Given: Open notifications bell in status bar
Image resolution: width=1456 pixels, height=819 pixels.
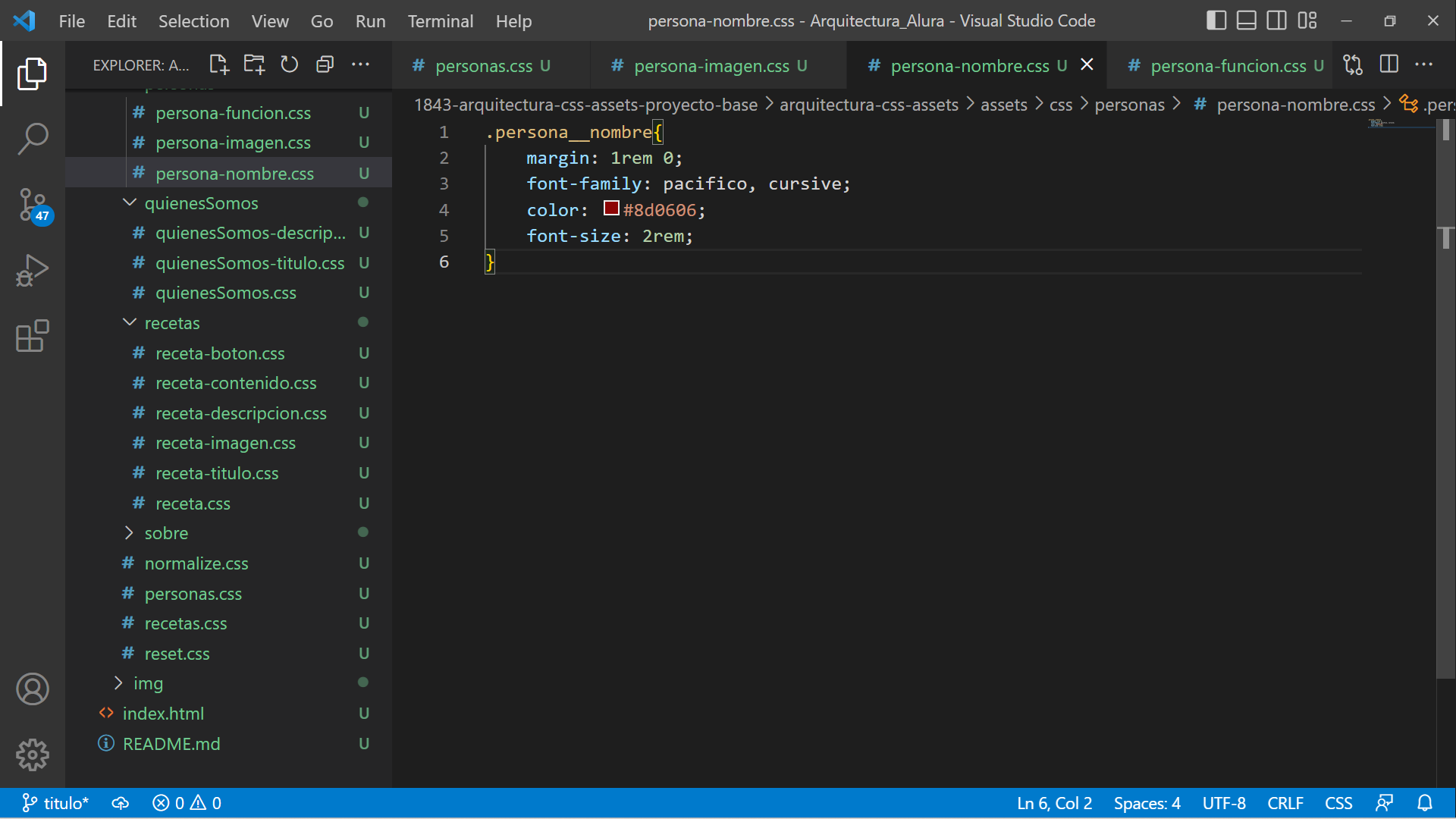Looking at the screenshot, I should pos(1425,803).
